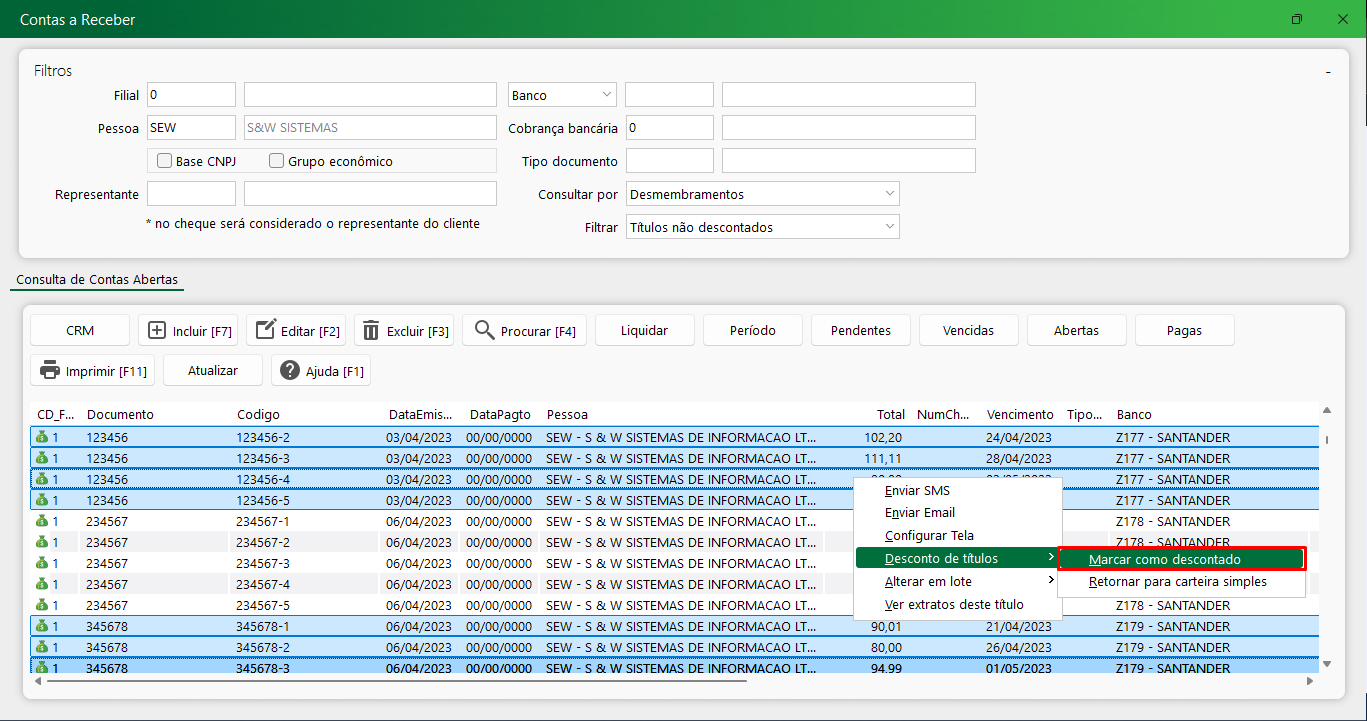Image resolution: width=1367 pixels, height=721 pixels.
Task: Click the Representante code input field
Action: click(191, 194)
